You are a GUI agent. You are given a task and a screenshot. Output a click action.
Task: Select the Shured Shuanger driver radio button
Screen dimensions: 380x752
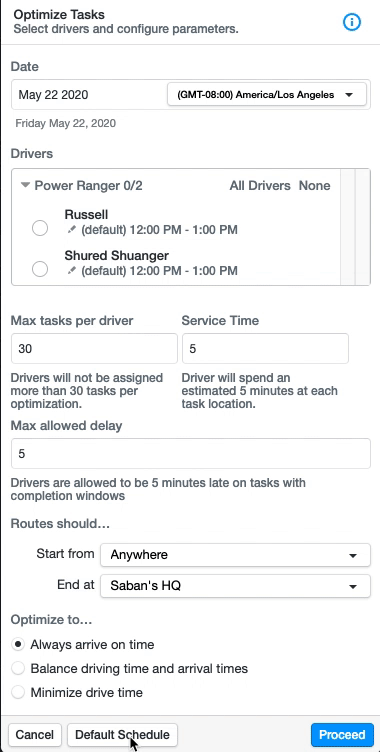tap(40, 269)
